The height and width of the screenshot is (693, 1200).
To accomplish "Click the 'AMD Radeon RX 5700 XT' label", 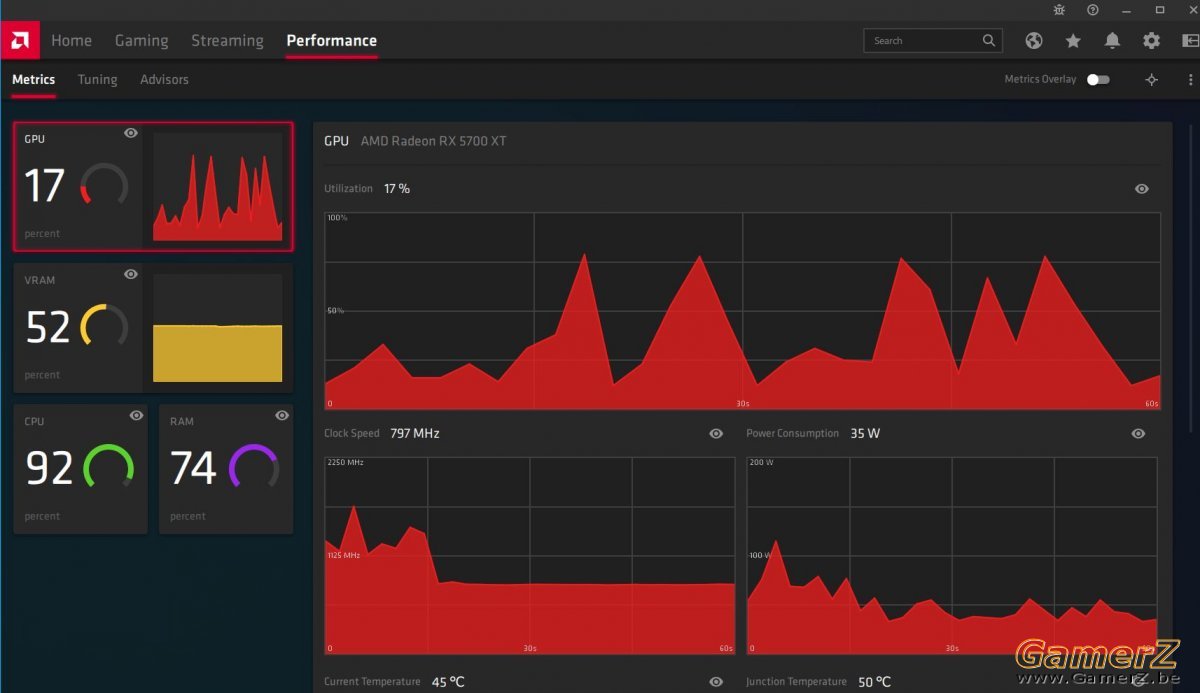I will 433,141.
